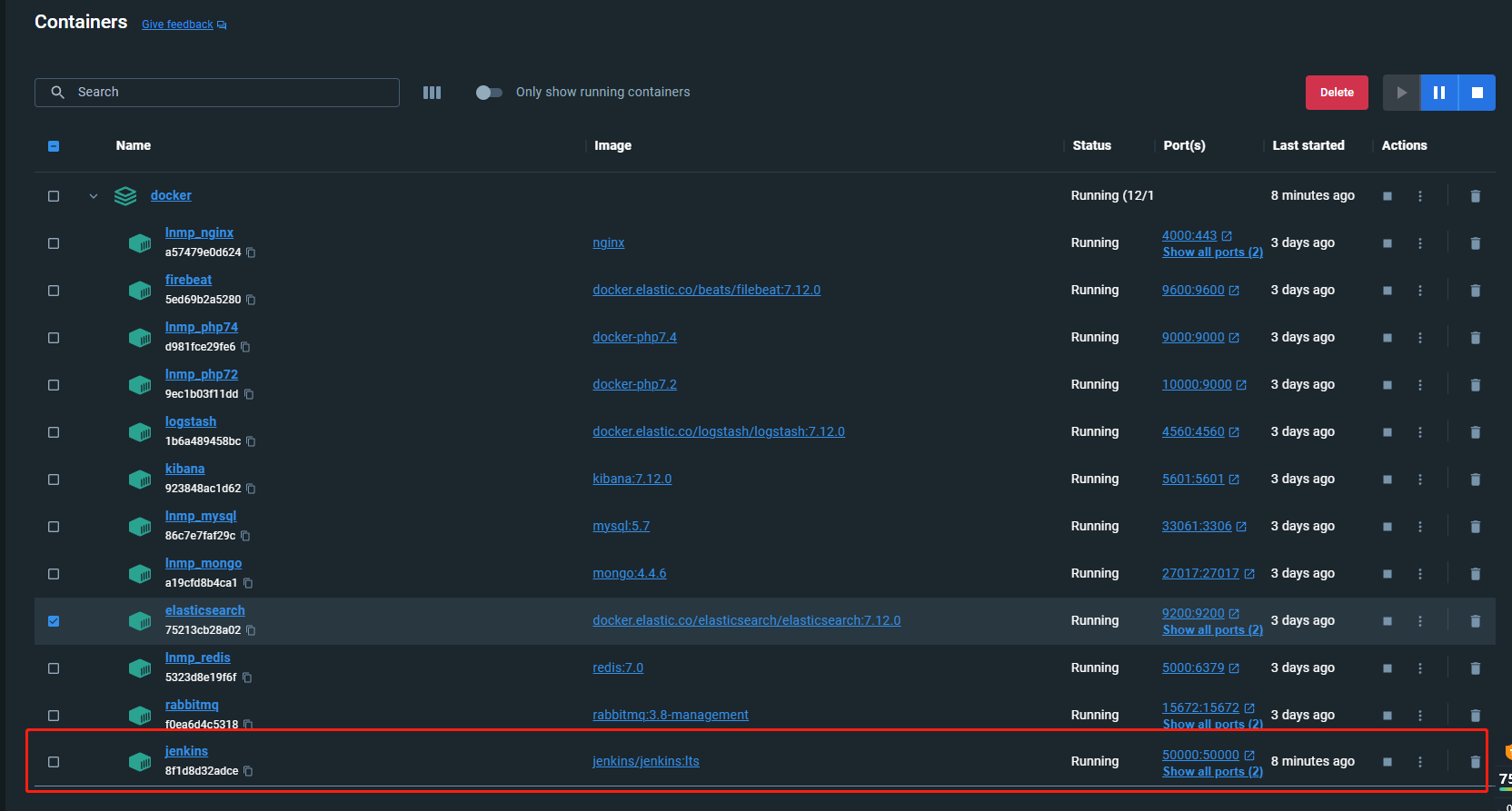Show all ports for elasticsearch
Screen dimensions: 1512x811
(1213, 630)
